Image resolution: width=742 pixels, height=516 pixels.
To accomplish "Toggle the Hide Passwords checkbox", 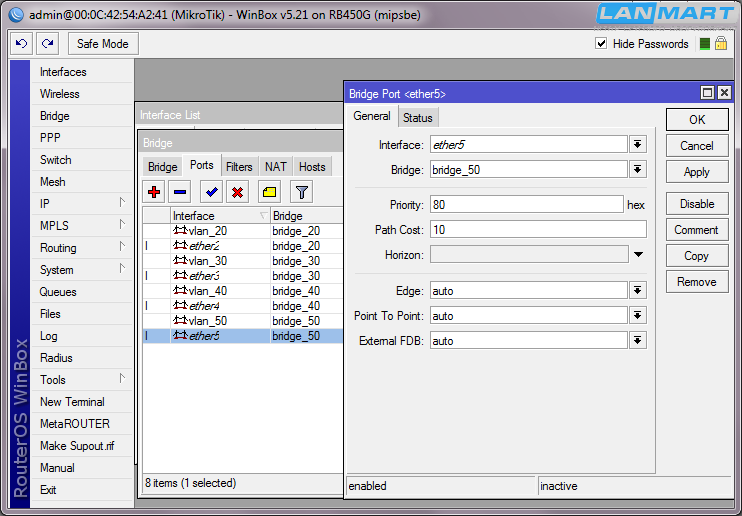I will (601, 44).
